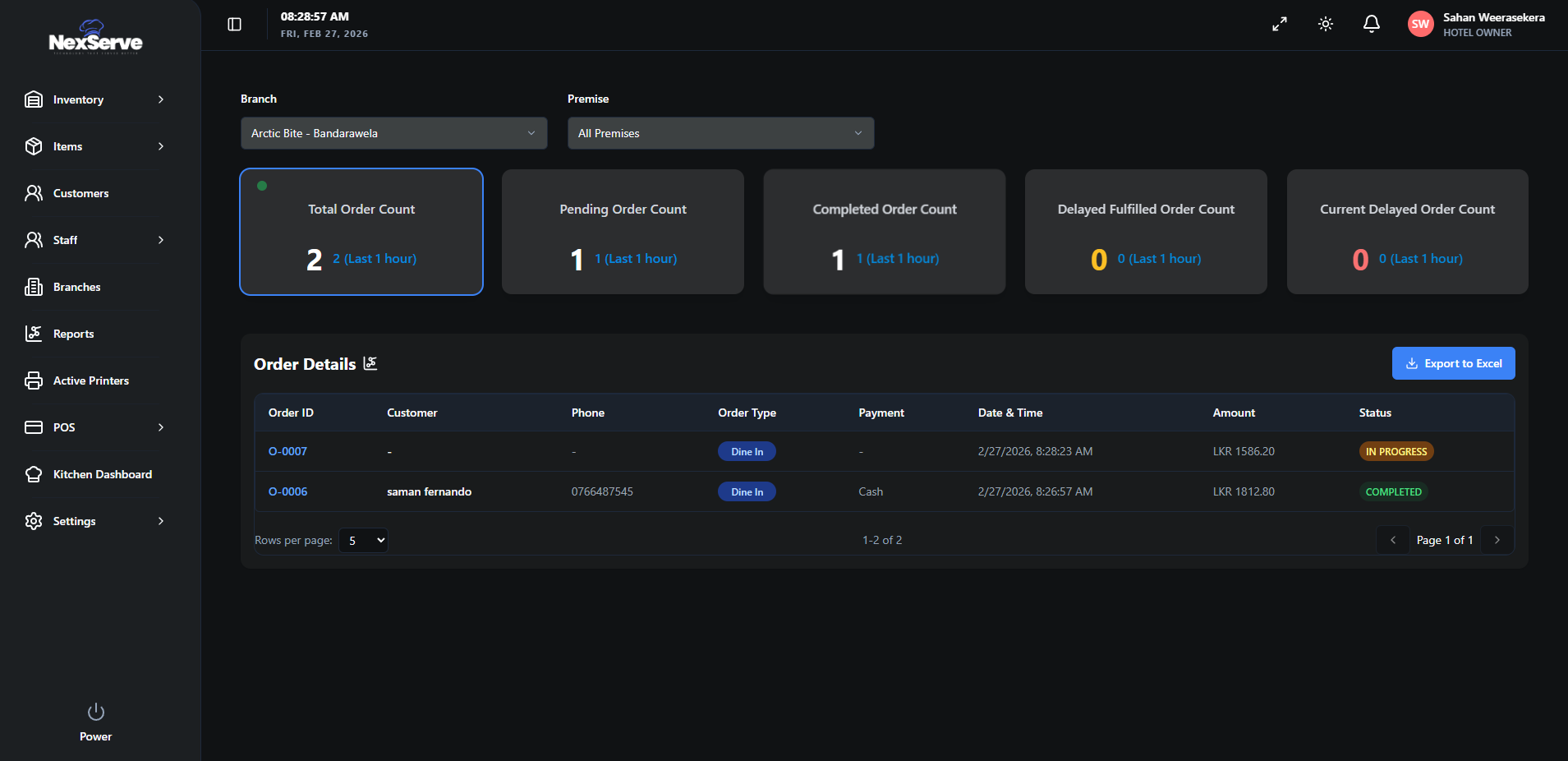Screen dimensions: 1568x761
Task: Toggle fullscreen with the expand arrows icon
Action: 1279,24
